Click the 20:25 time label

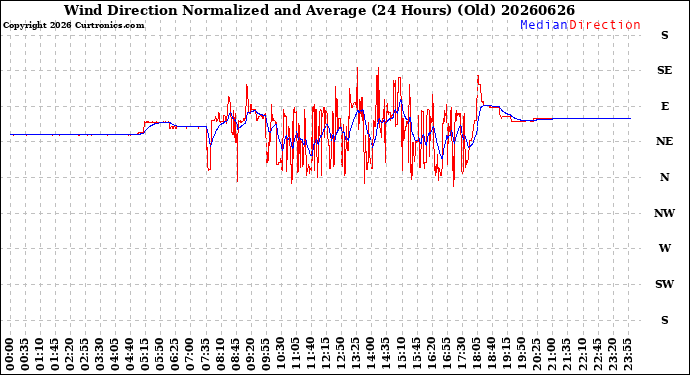(x=536, y=354)
